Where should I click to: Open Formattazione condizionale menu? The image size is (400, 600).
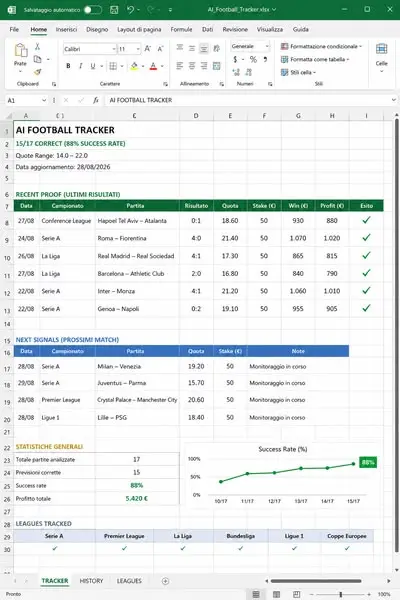[321, 46]
